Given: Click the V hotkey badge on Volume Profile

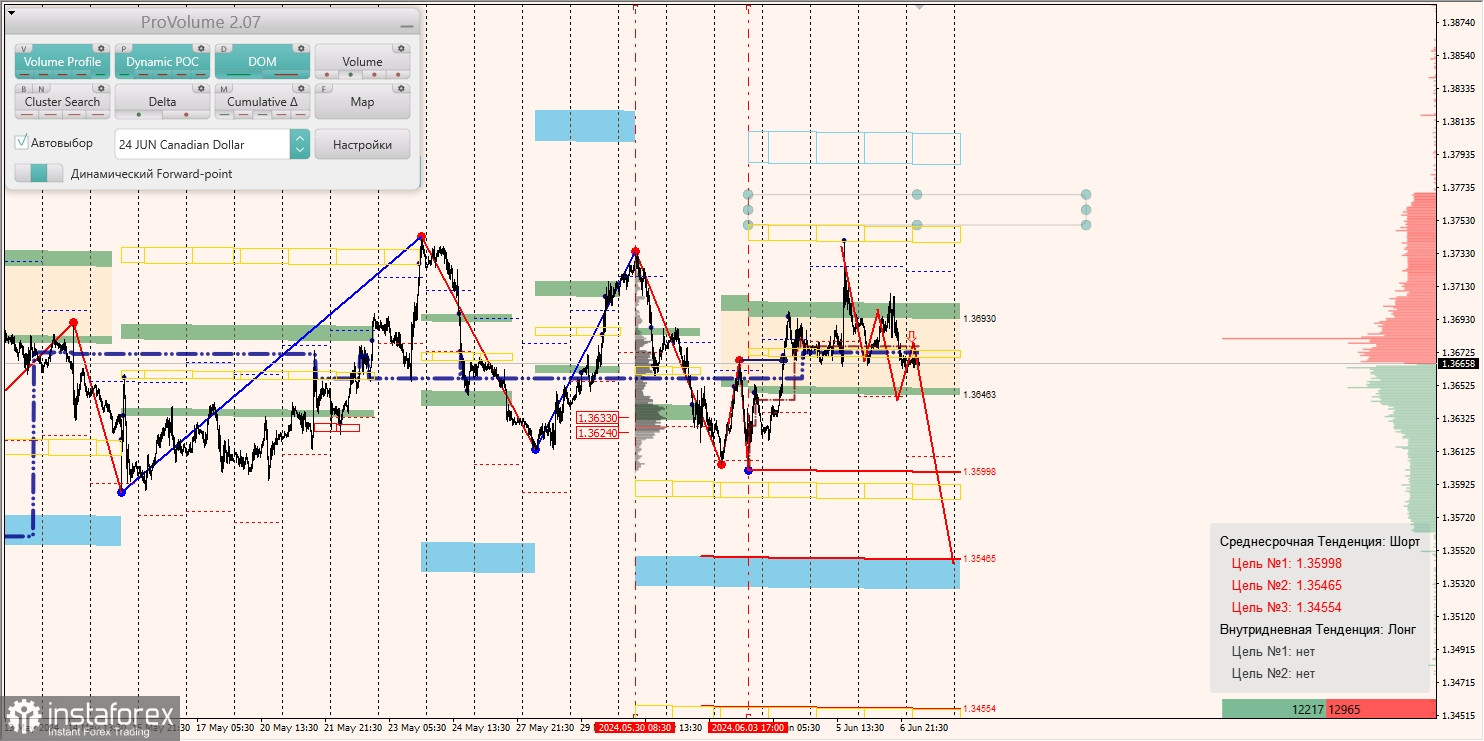Looking at the screenshot, I should [x=24, y=49].
